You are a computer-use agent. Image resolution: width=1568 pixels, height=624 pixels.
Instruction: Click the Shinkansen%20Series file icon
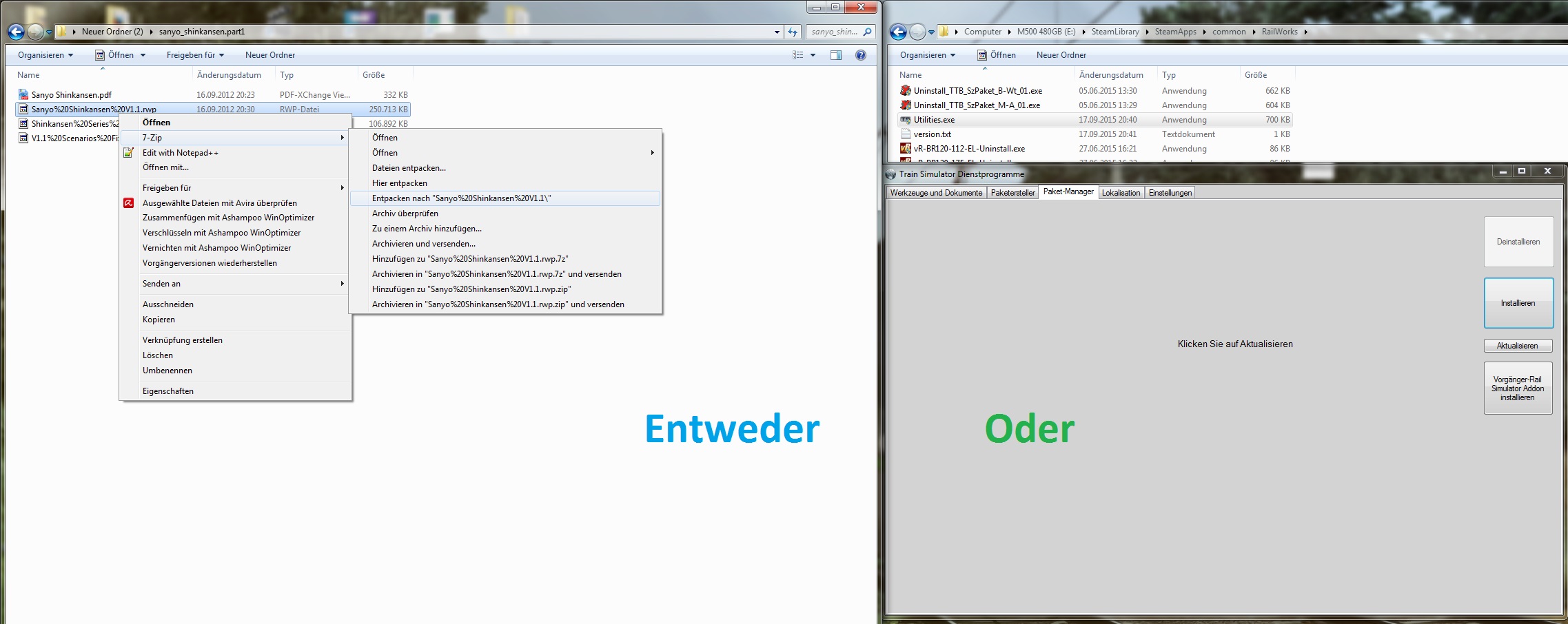23,124
